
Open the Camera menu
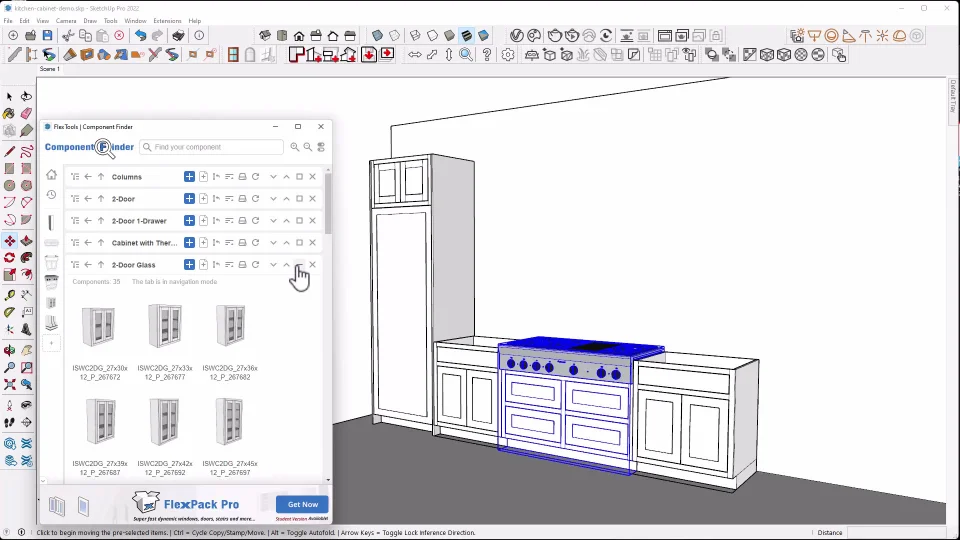[x=66, y=20]
